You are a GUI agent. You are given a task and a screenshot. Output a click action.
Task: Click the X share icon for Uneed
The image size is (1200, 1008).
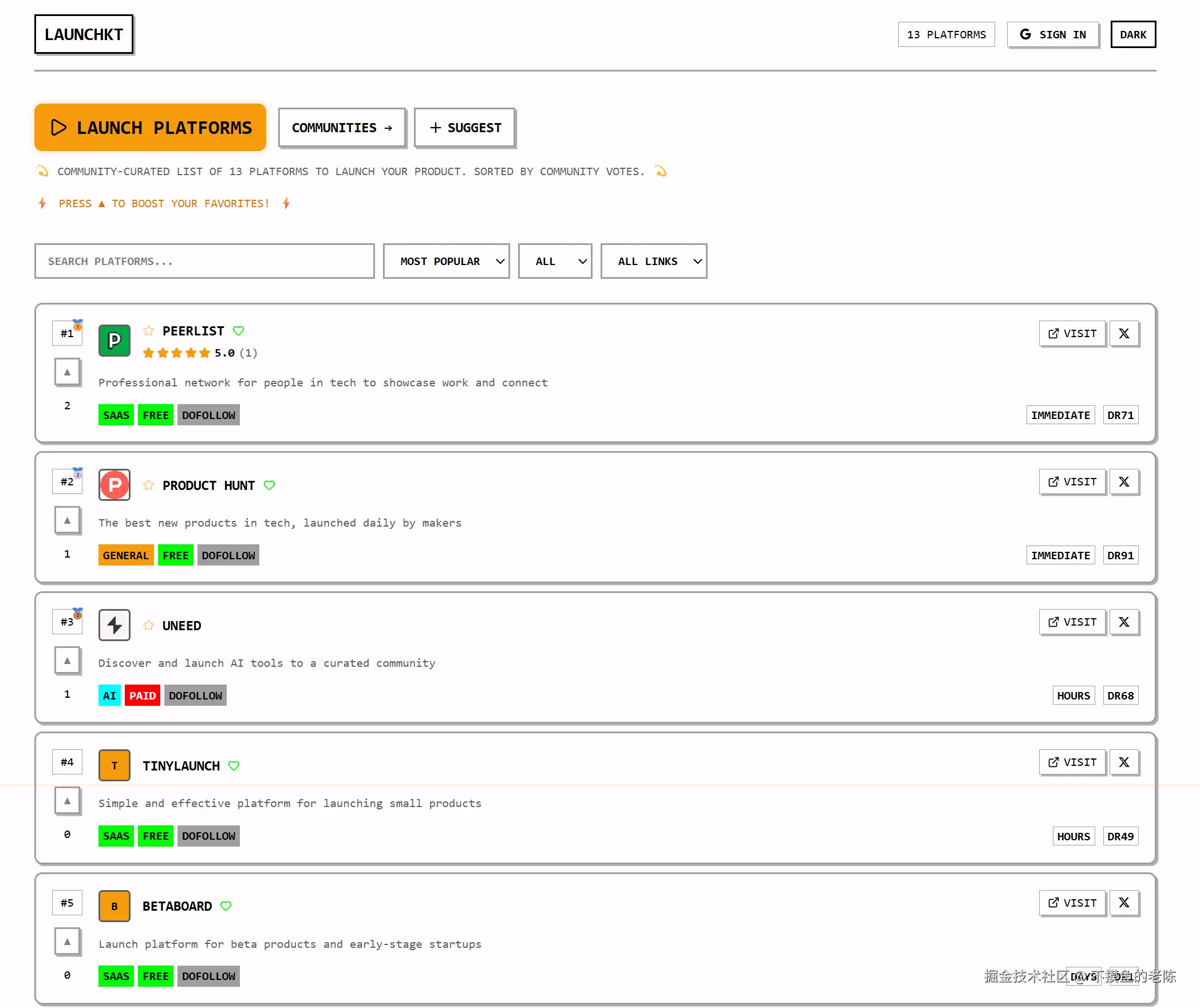[1124, 622]
